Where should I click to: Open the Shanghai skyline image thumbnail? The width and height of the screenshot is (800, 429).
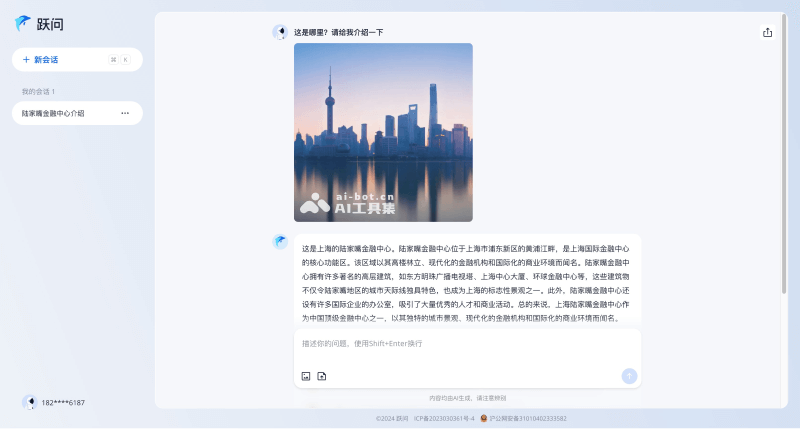383,132
